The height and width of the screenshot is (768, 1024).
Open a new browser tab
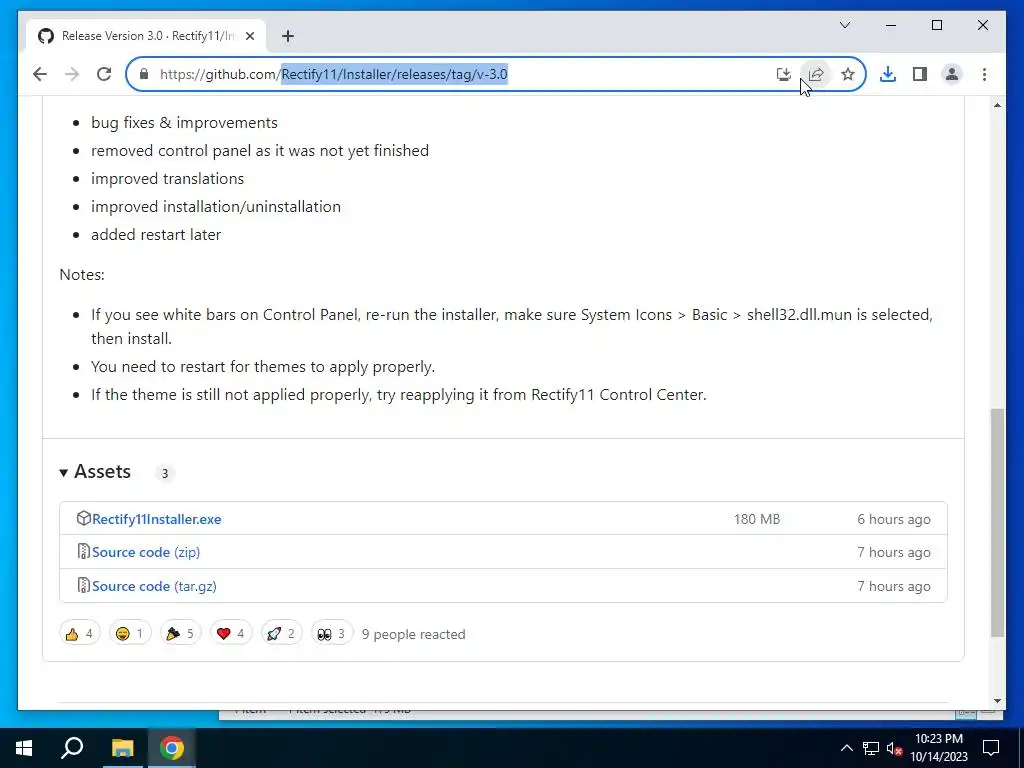pos(288,36)
